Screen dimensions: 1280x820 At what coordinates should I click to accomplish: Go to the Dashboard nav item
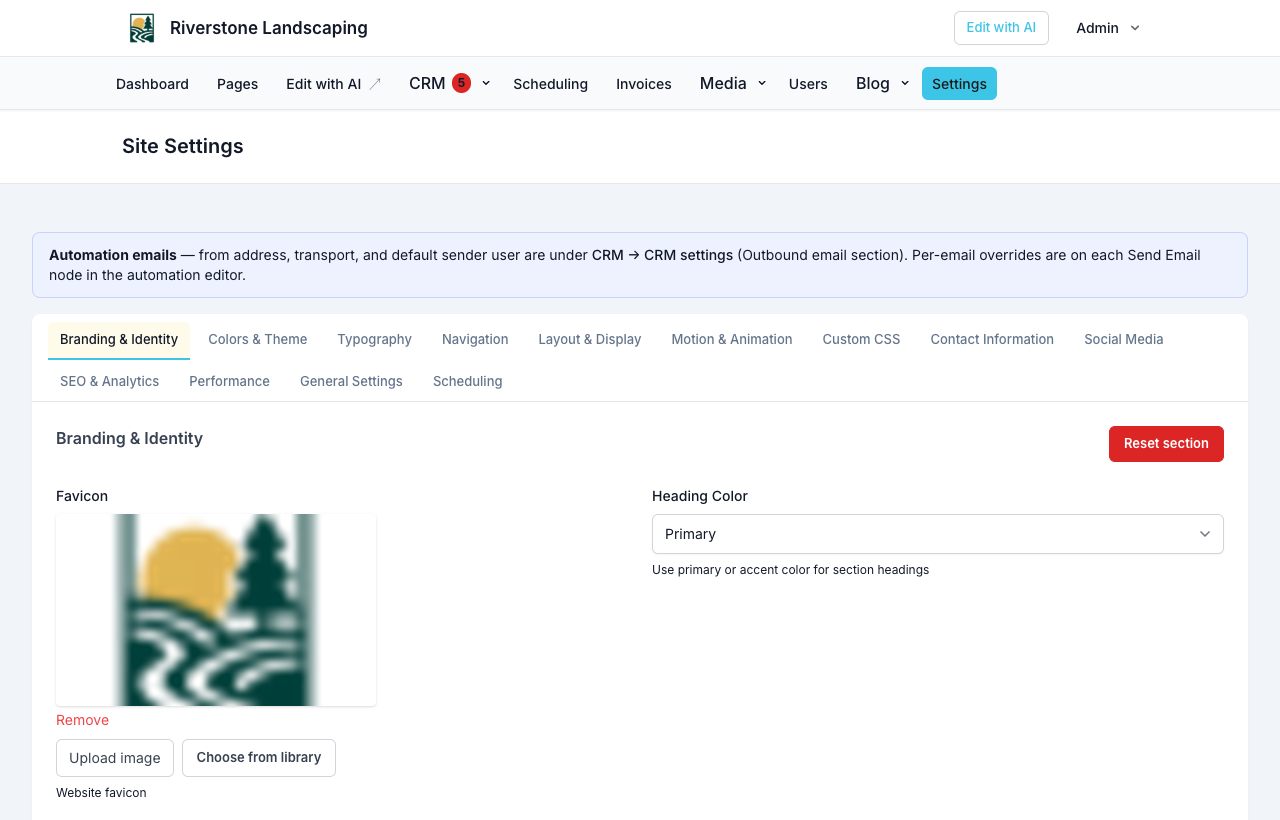click(152, 84)
